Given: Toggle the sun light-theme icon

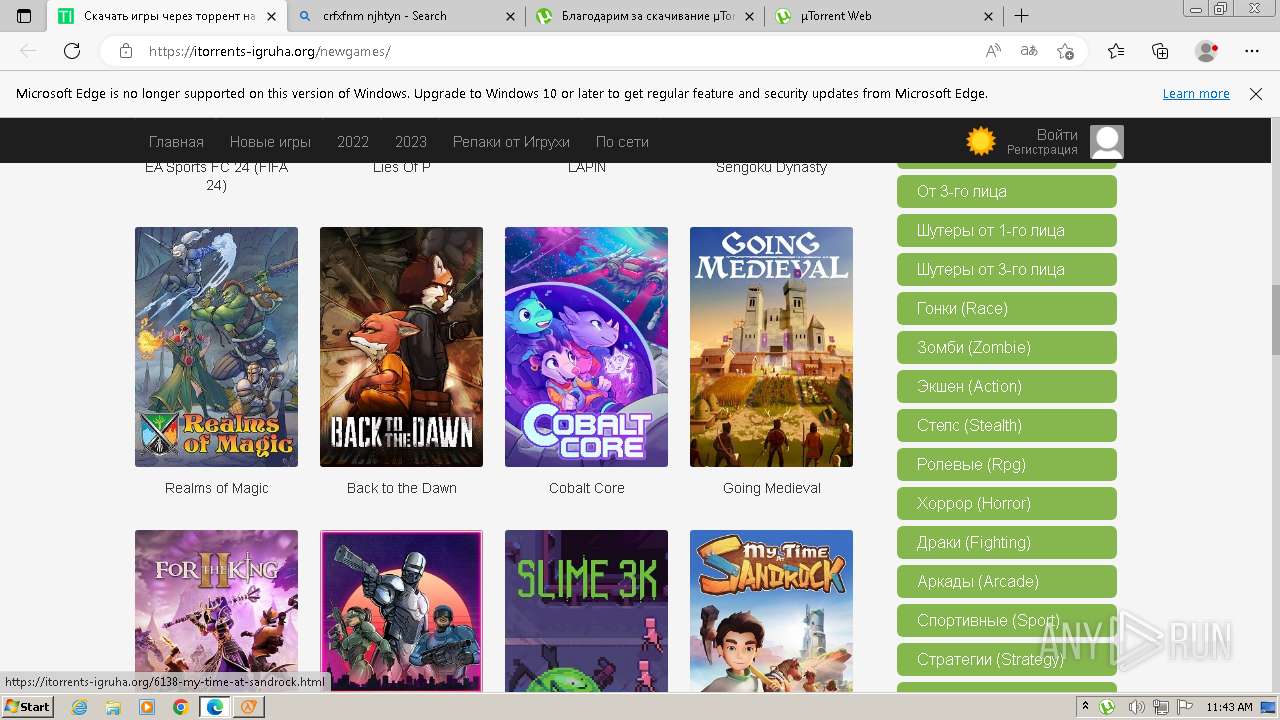Looking at the screenshot, I should (981, 141).
